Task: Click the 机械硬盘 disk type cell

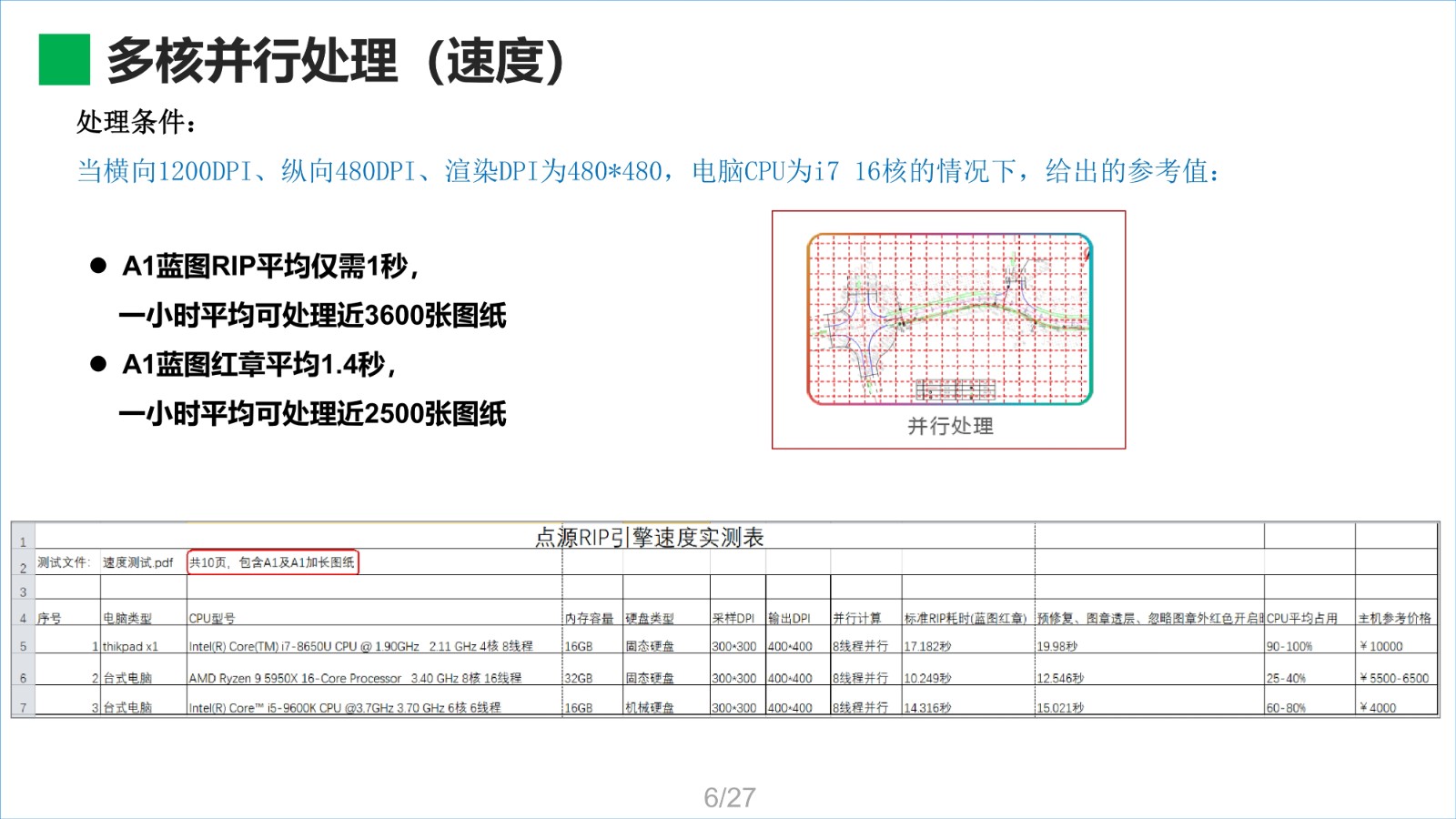Action: click(650, 708)
